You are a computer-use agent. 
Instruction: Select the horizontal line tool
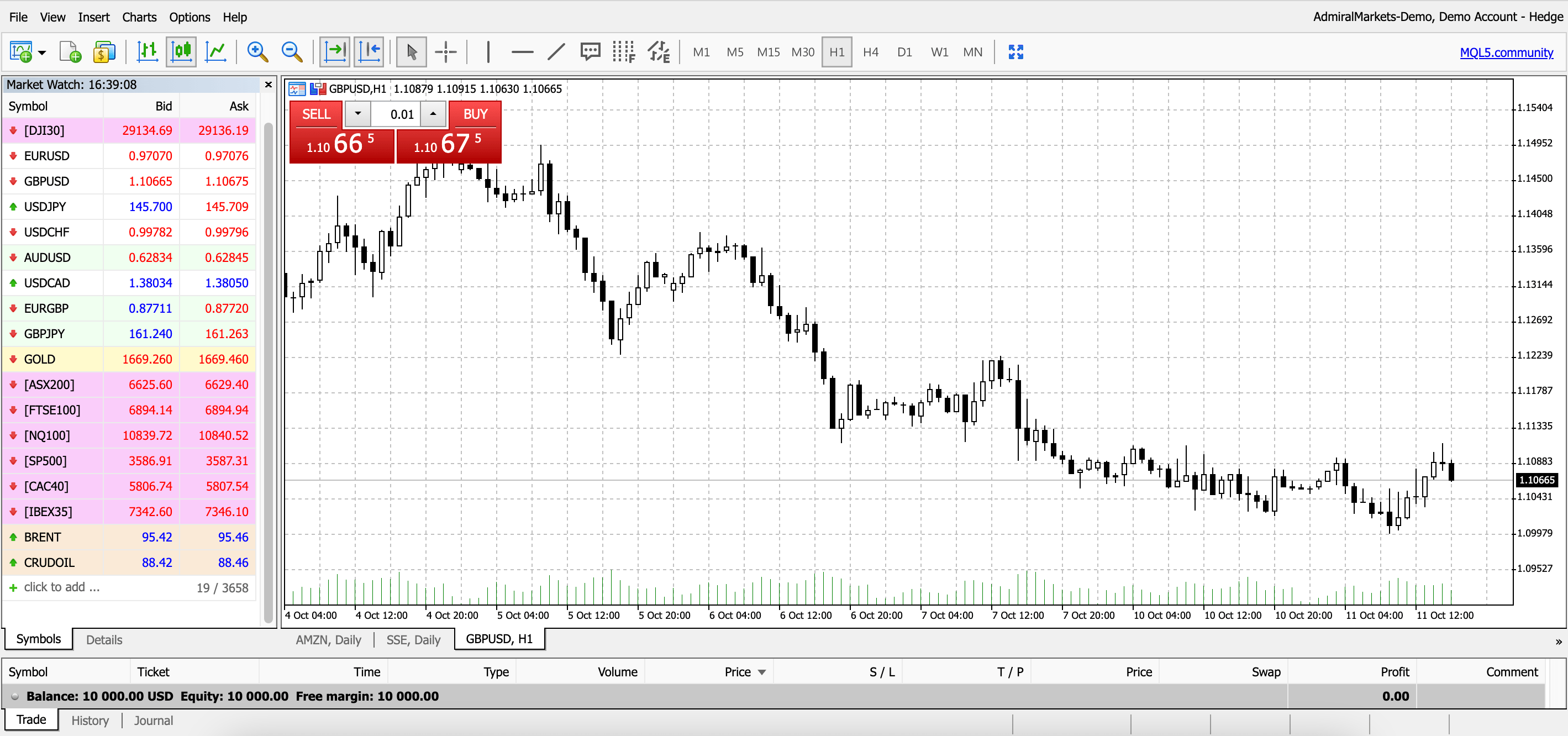coord(522,52)
